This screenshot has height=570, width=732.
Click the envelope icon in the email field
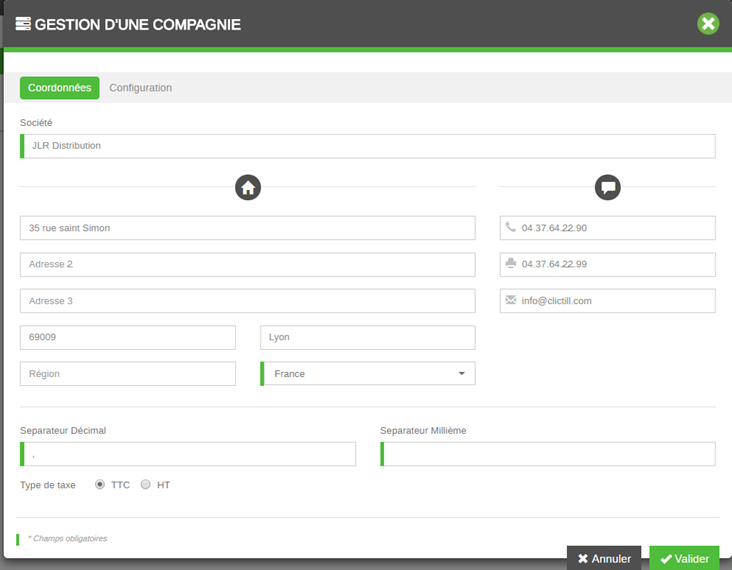pos(511,300)
